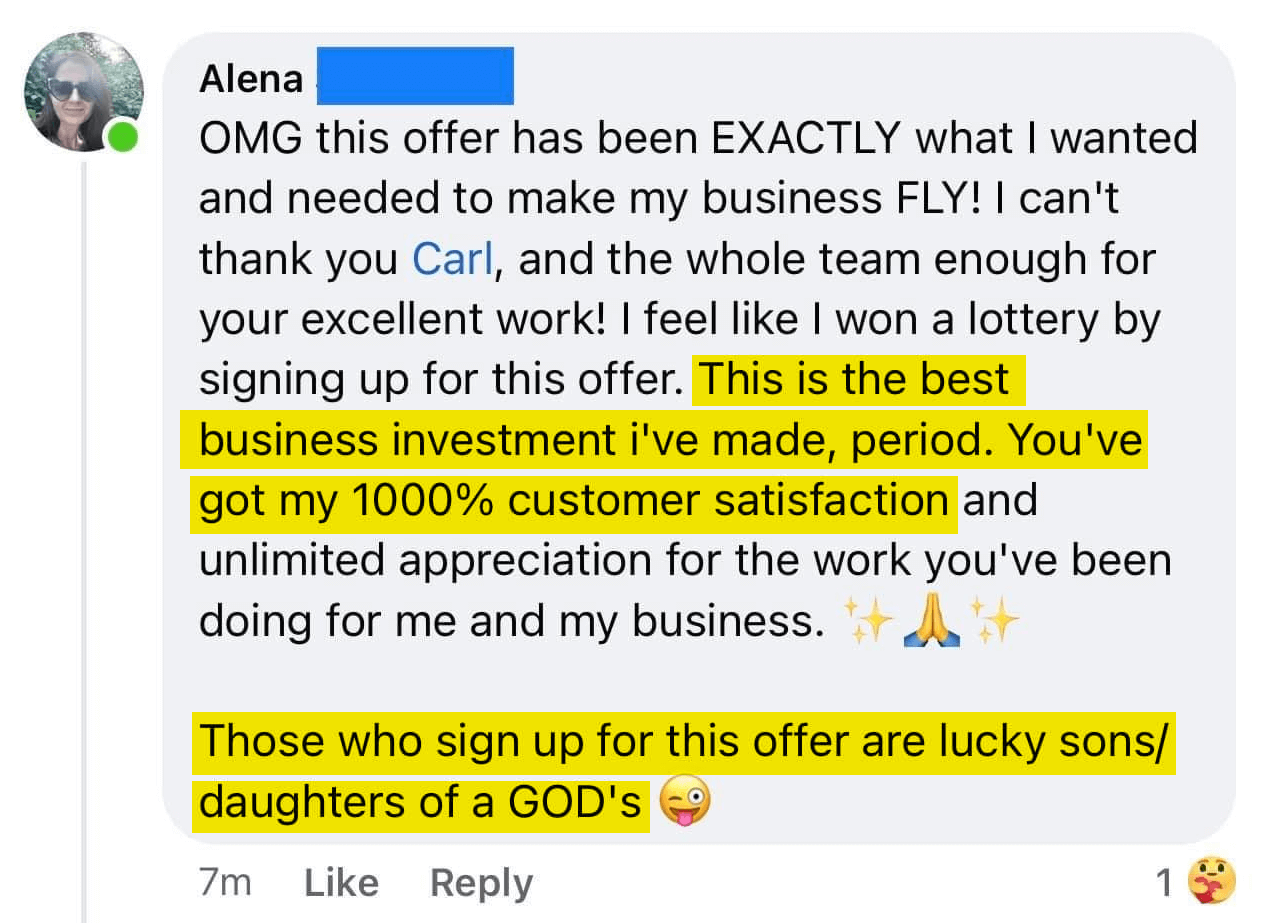This screenshot has height=923, width=1265.
Task: Reply to Alena's comment
Action: click(481, 883)
